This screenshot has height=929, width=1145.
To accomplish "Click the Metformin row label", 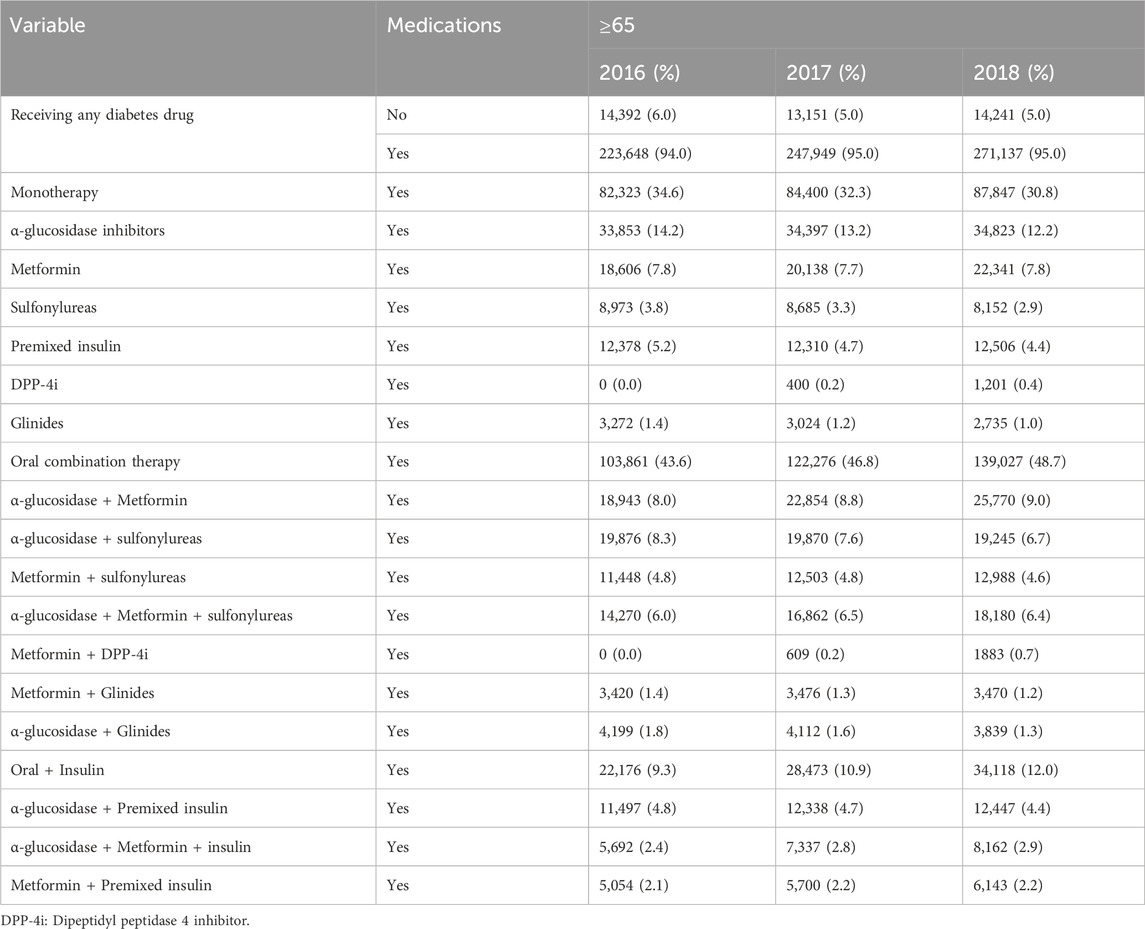I will tap(45, 269).
